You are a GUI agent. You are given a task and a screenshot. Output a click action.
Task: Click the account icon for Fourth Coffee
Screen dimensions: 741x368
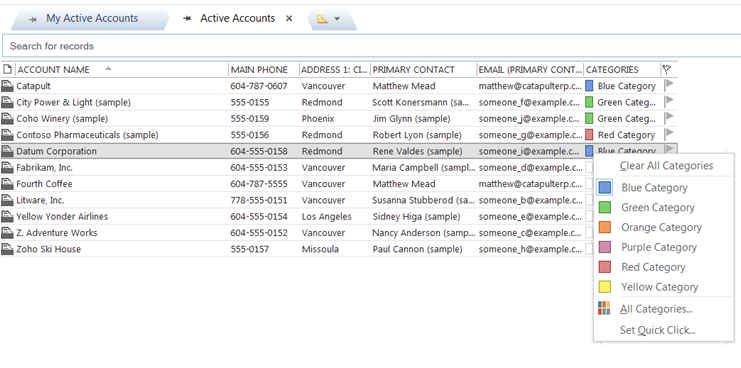pyautogui.click(x=7, y=184)
